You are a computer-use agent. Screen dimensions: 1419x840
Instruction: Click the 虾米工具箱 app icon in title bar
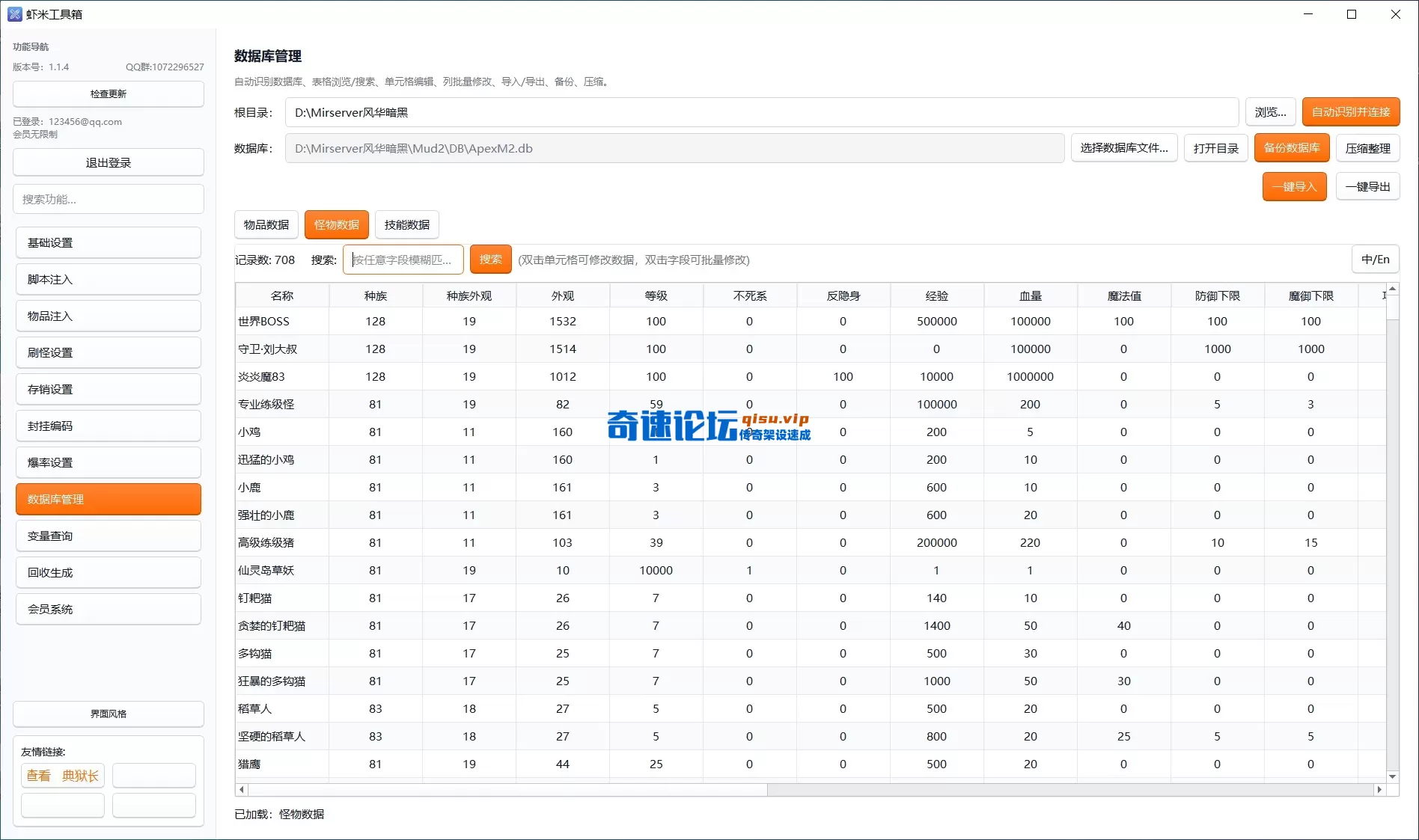(x=14, y=14)
